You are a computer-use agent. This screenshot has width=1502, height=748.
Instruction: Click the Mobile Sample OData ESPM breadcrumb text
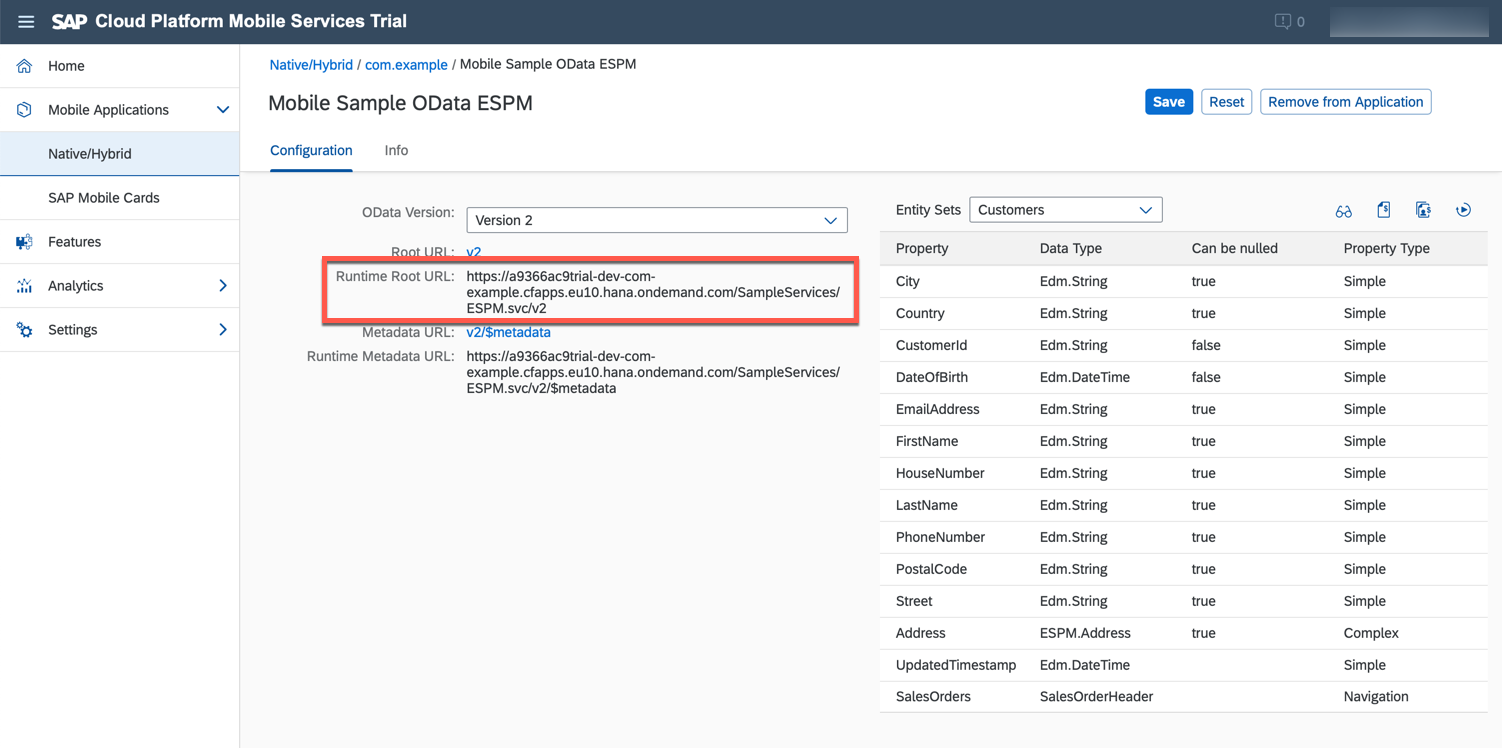[548, 65]
